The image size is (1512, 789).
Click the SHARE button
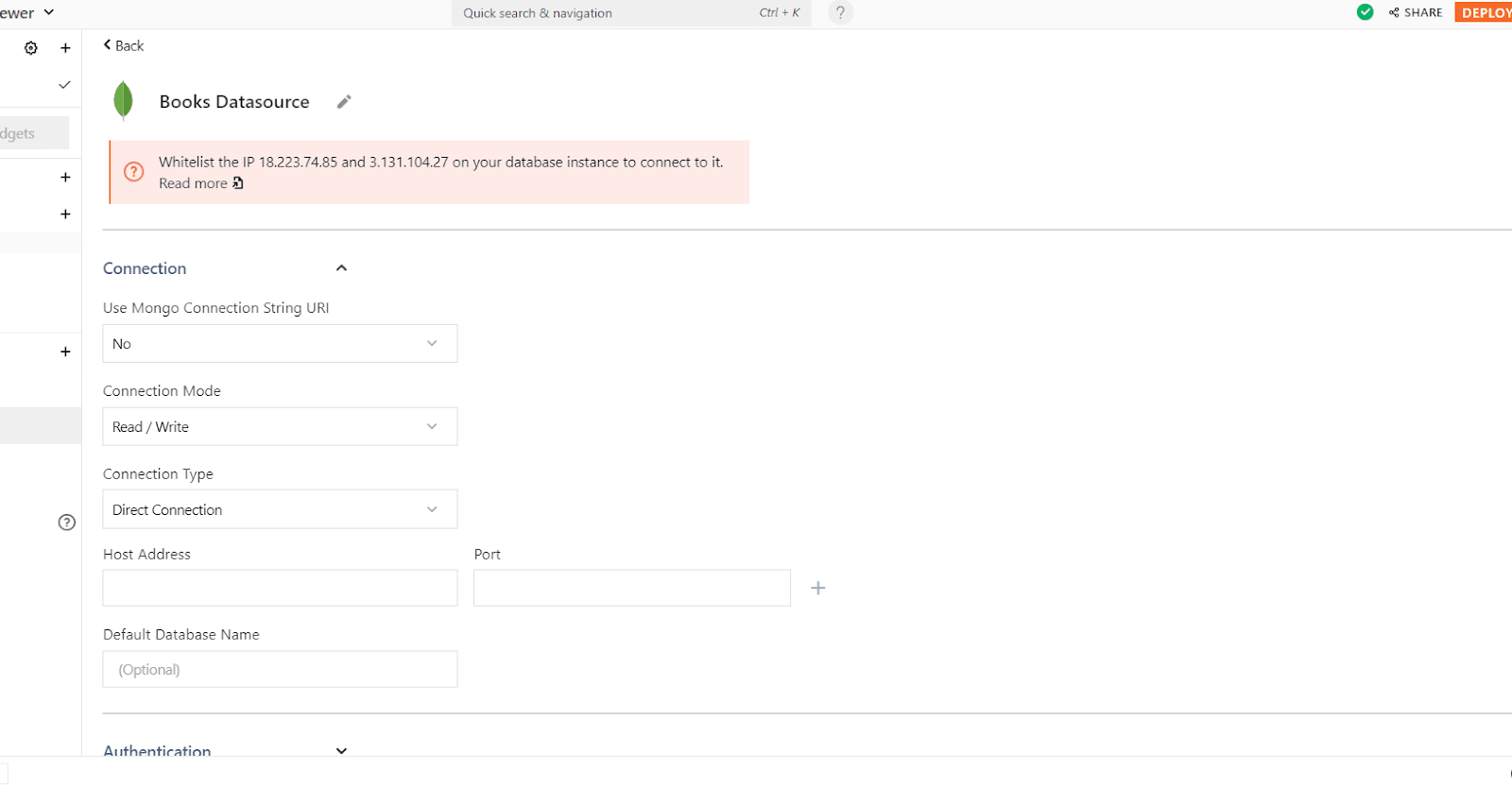(1416, 12)
